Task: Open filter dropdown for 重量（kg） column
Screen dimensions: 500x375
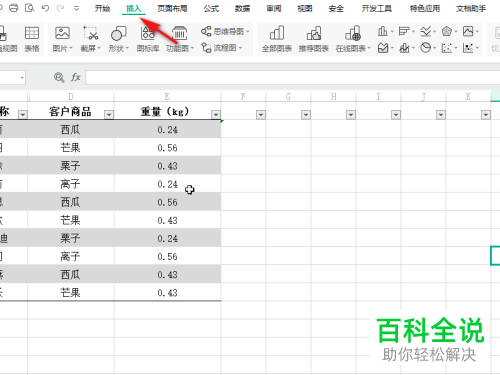Action: [216, 115]
